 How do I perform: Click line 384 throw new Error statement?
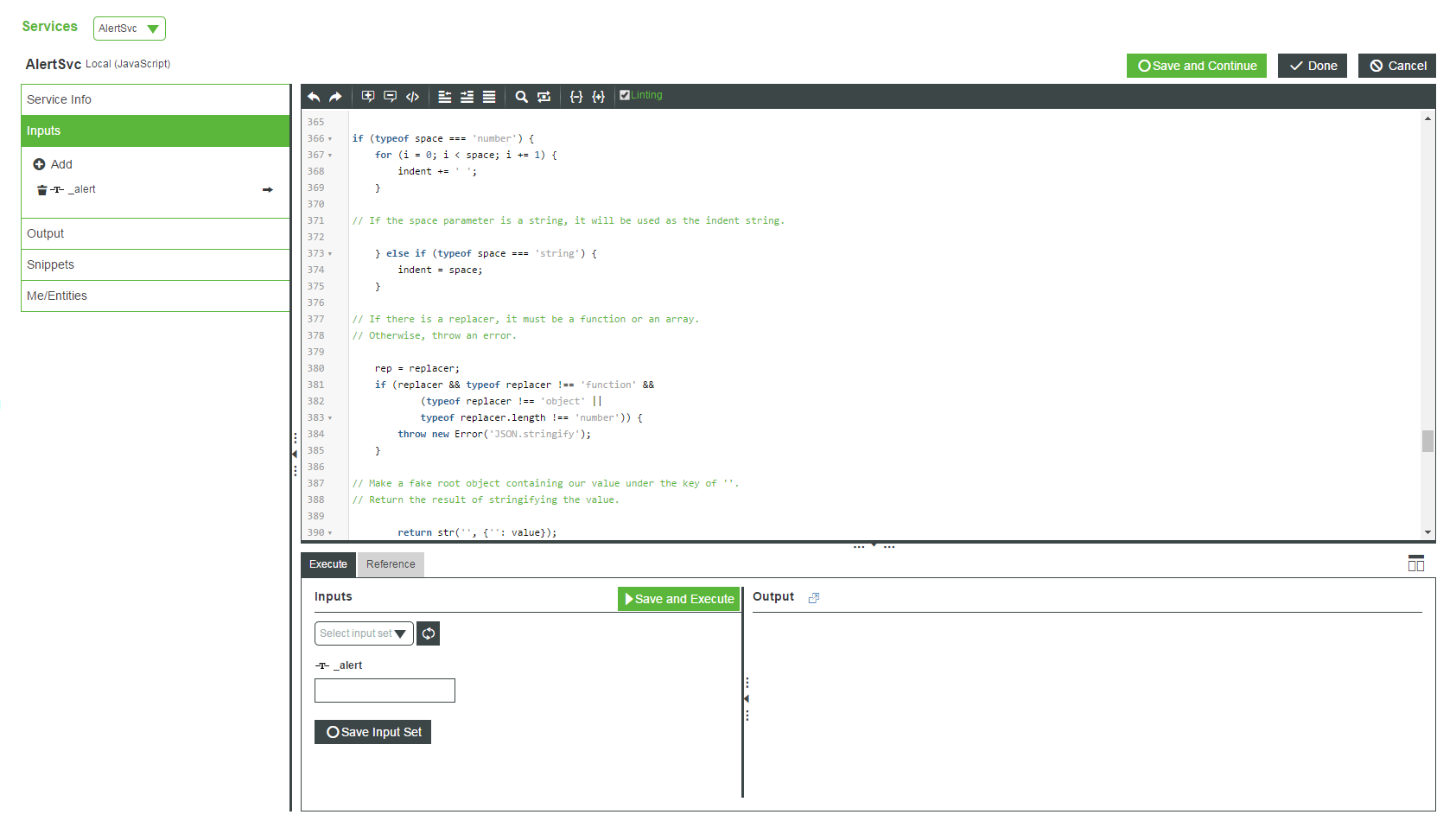494,435
